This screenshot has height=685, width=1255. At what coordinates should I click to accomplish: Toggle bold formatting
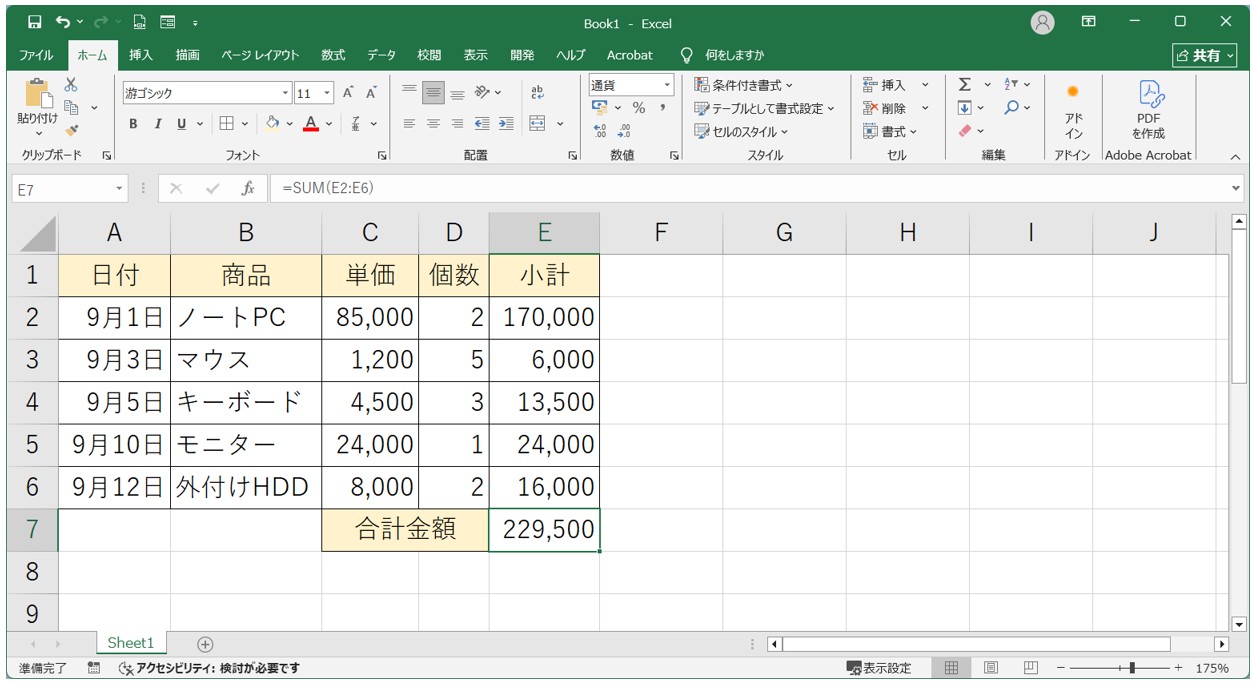(x=133, y=124)
